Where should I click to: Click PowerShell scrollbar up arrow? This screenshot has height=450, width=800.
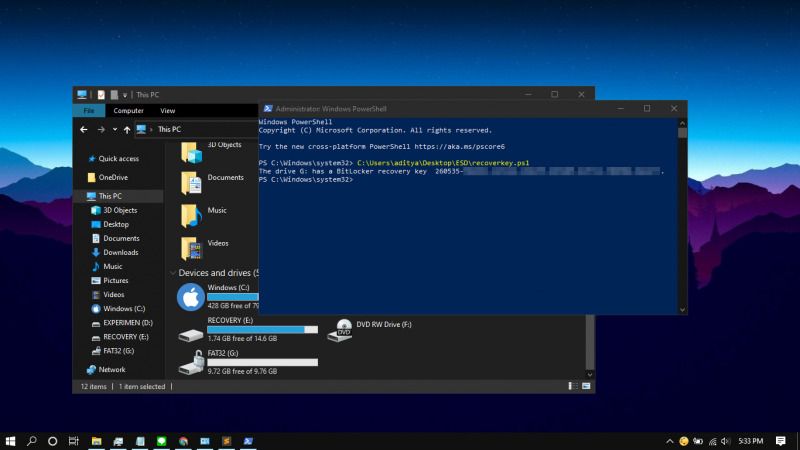682,123
